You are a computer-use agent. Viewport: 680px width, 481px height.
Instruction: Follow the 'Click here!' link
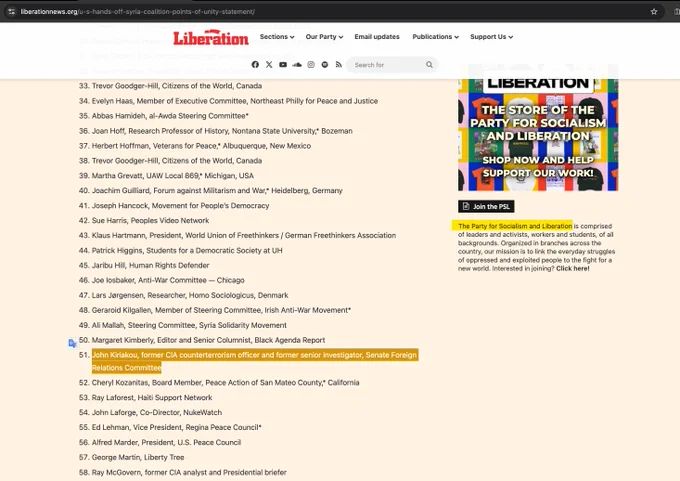572,268
